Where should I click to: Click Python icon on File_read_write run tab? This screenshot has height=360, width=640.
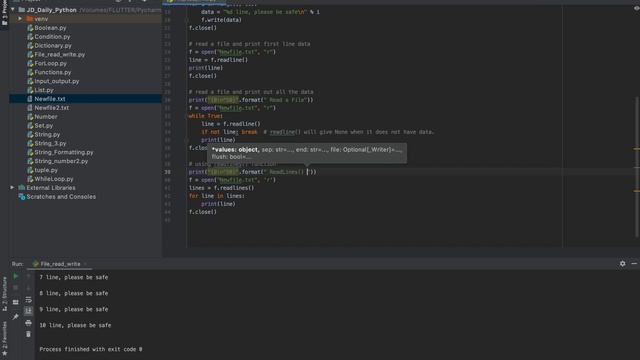(x=36, y=264)
